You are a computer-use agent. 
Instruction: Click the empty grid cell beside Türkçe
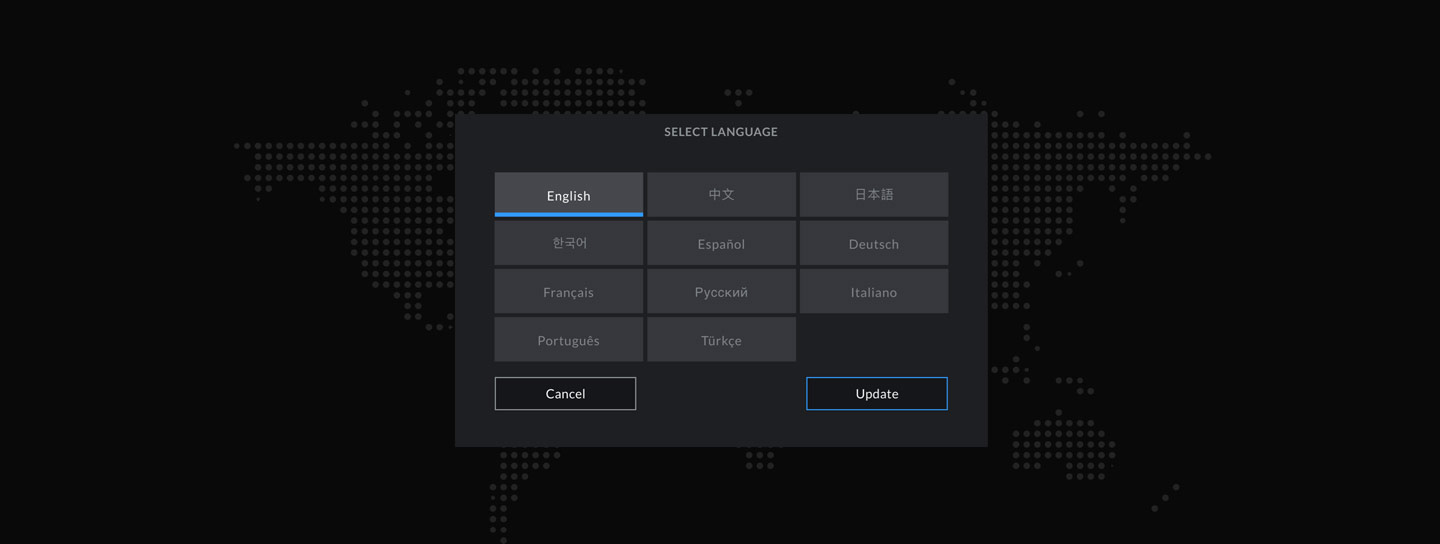coord(873,340)
